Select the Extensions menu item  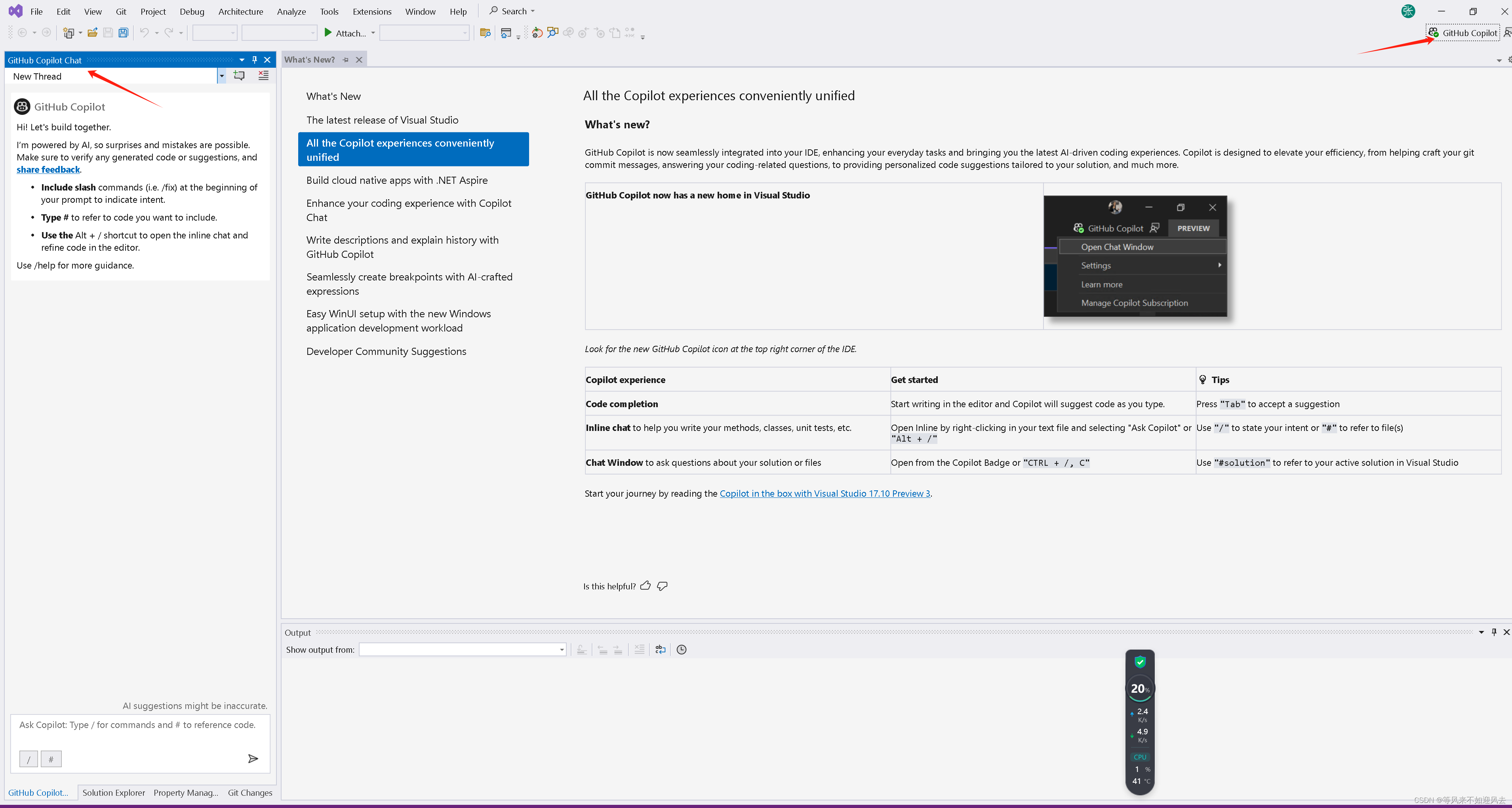click(371, 11)
